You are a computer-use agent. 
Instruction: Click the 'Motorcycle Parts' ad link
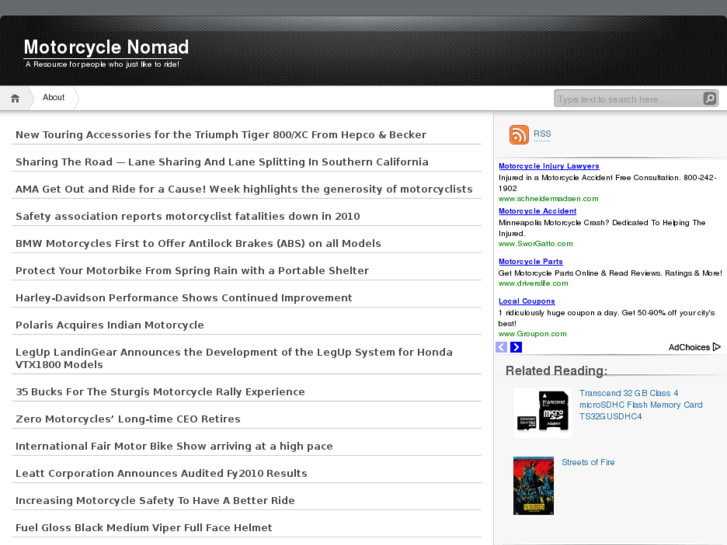pyautogui.click(x=530, y=262)
